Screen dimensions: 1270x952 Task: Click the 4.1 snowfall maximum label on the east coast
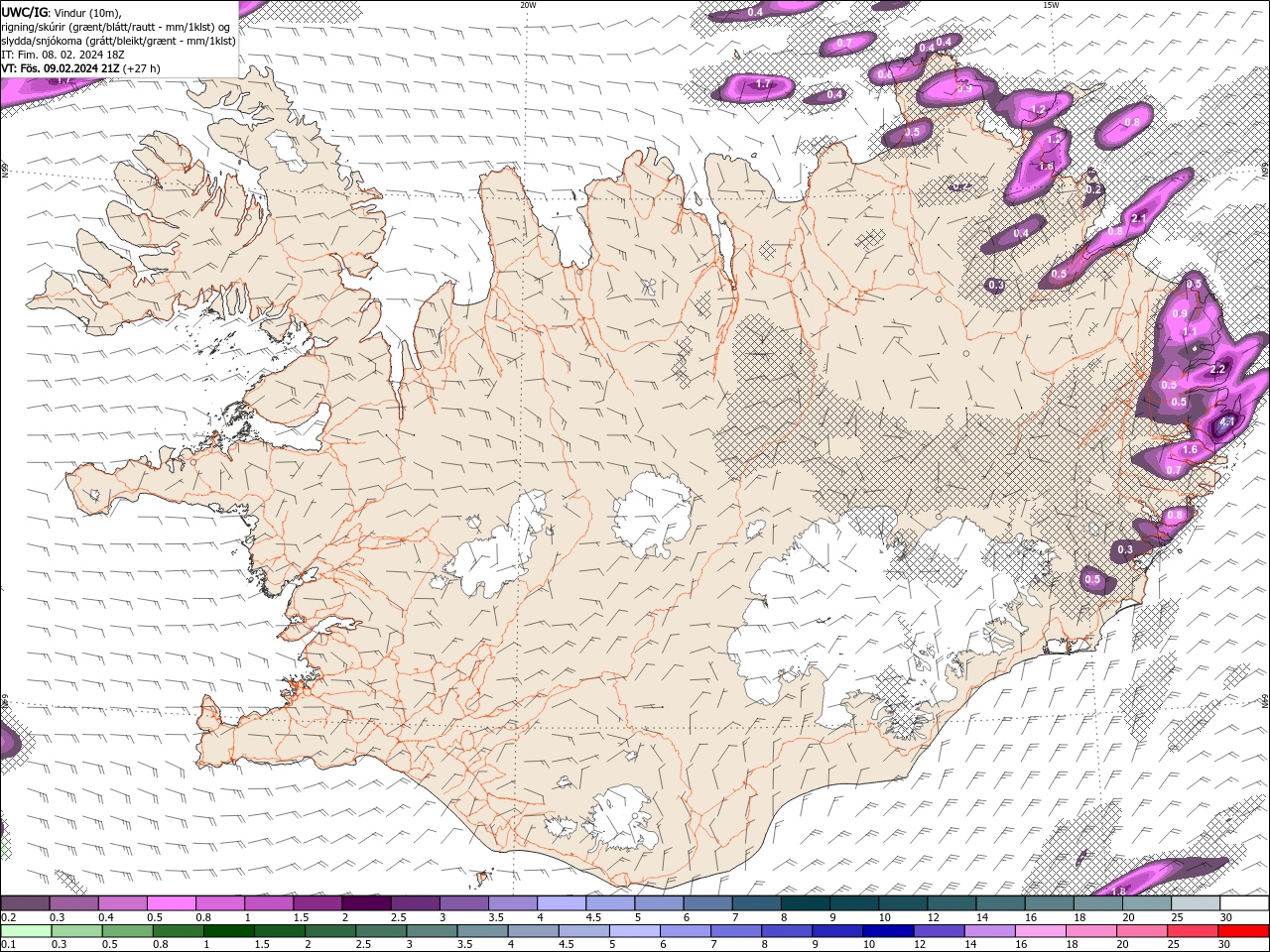click(x=1226, y=421)
